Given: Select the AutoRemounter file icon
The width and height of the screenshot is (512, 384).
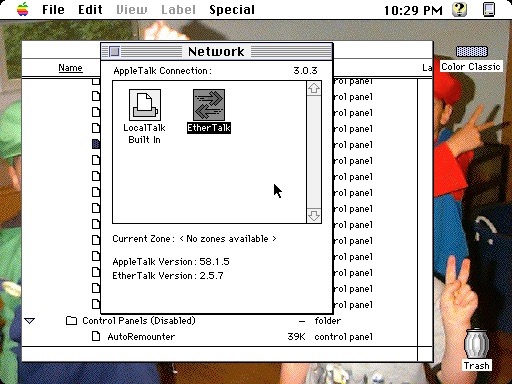Looking at the screenshot, I should tap(96, 336).
